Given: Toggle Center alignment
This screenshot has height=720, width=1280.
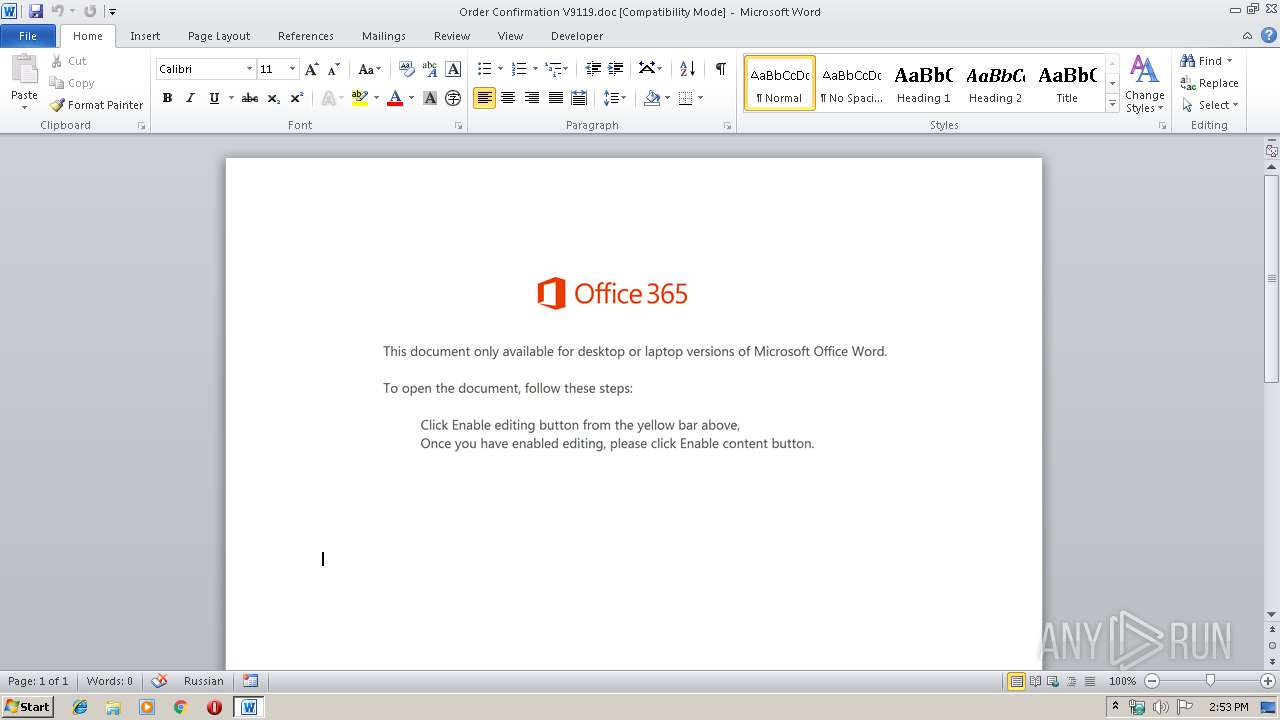Looking at the screenshot, I should (x=508, y=98).
